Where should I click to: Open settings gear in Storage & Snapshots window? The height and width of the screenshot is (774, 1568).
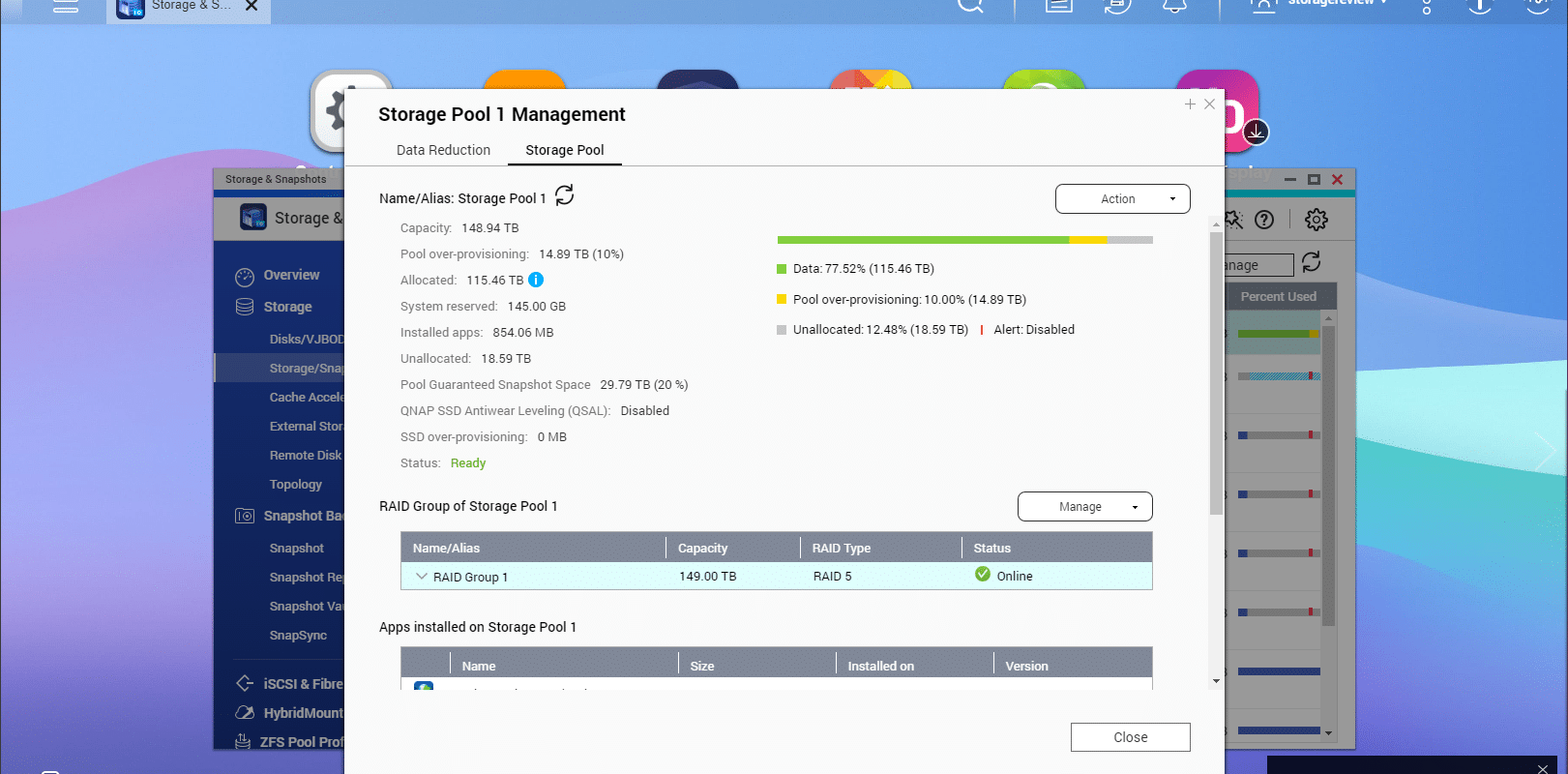1317,220
